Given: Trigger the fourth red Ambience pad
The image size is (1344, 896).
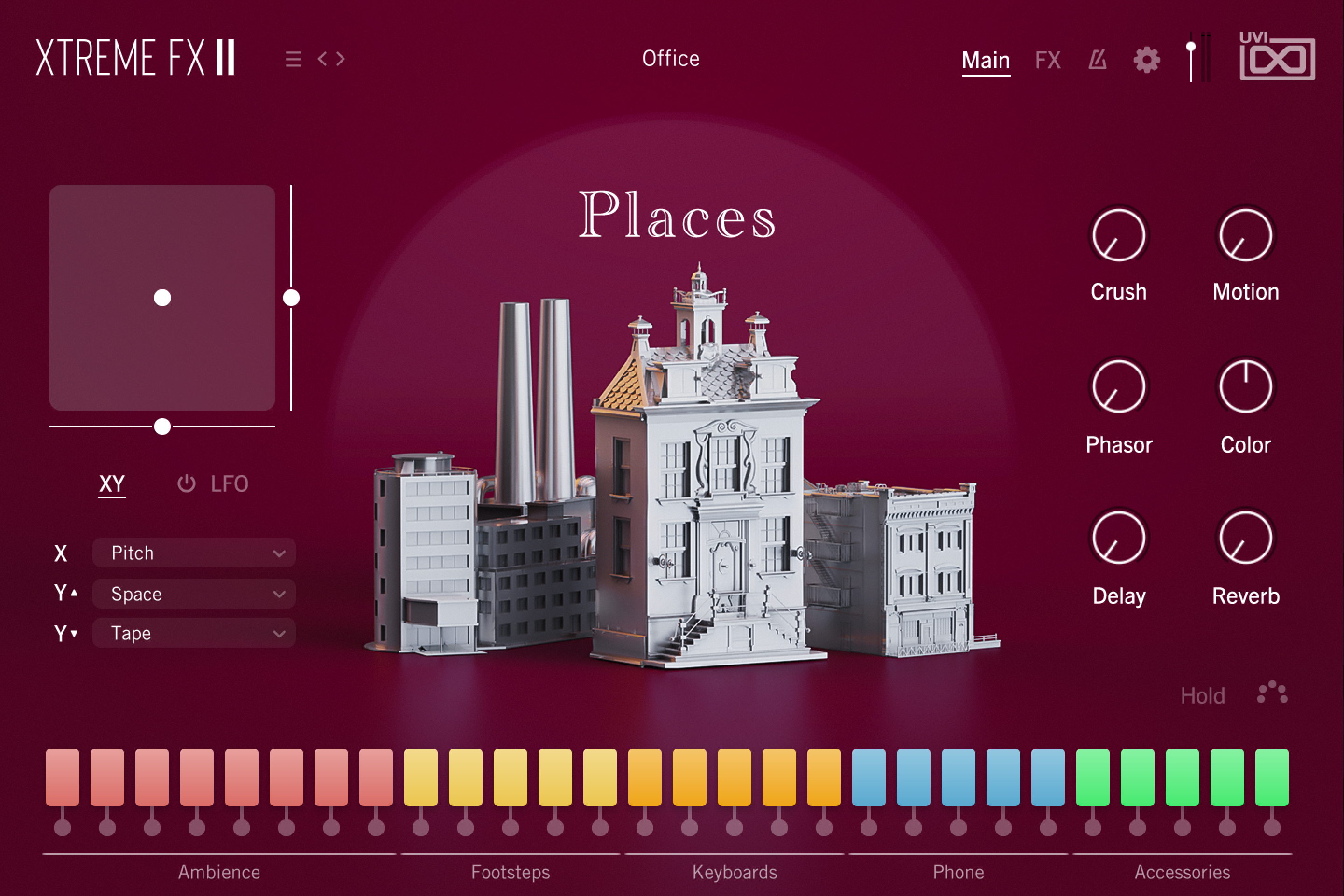Looking at the screenshot, I should pos(196,777).
